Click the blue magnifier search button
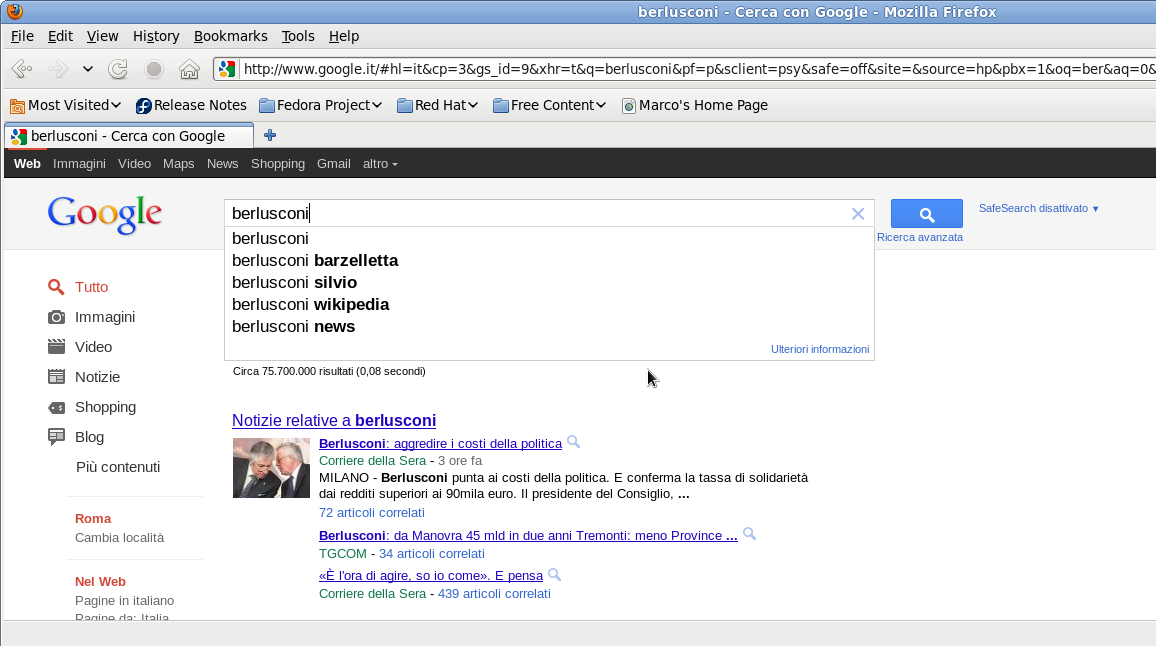The width and height of the screenshot is (1156, 646). 927,214
